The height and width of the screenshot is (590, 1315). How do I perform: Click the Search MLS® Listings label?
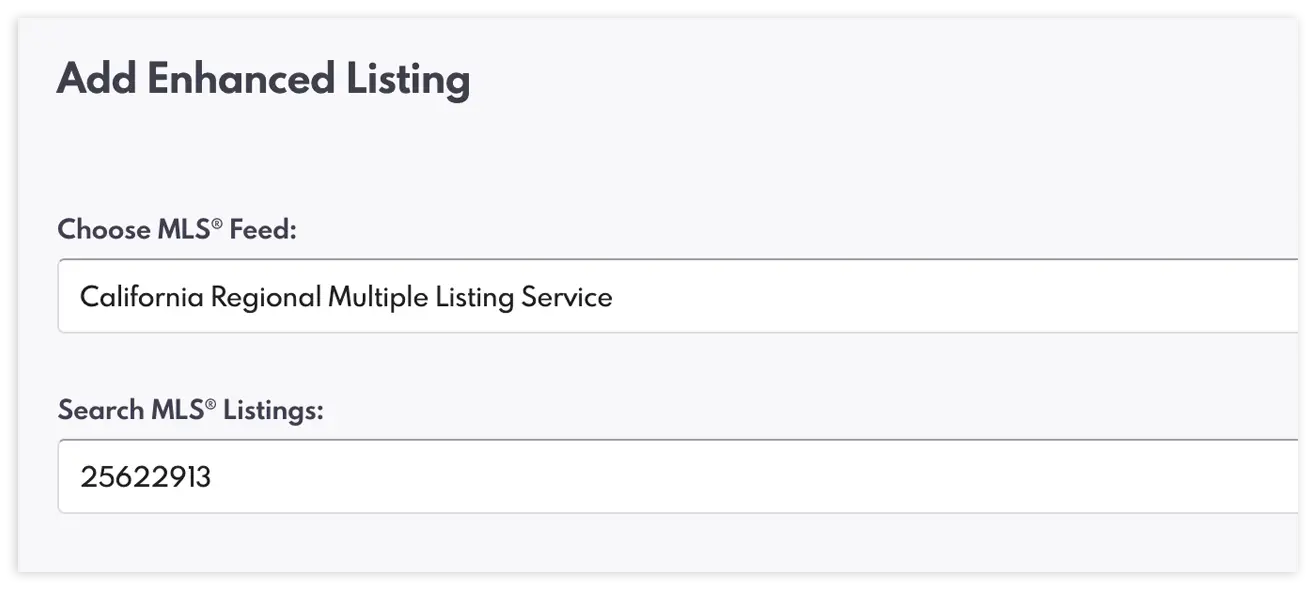(x=190, y=410)
